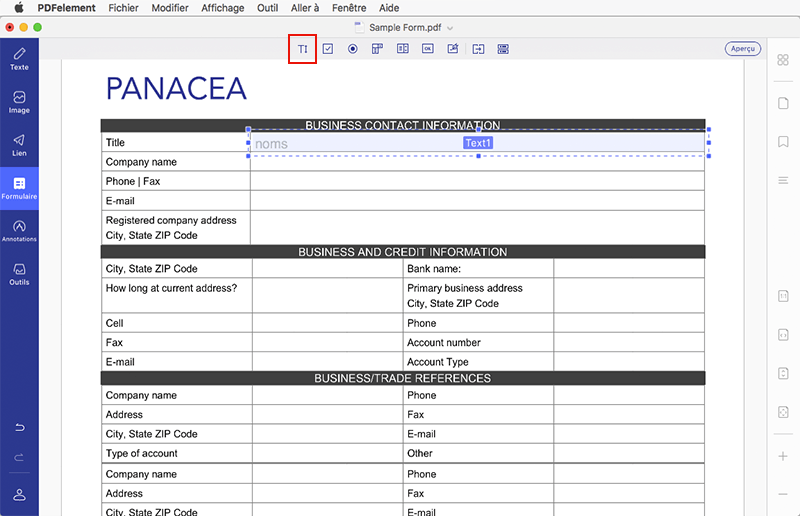Click the BUSINESS/TRADE REFERENCES header
800x516 pixels.
pos(403,378)
